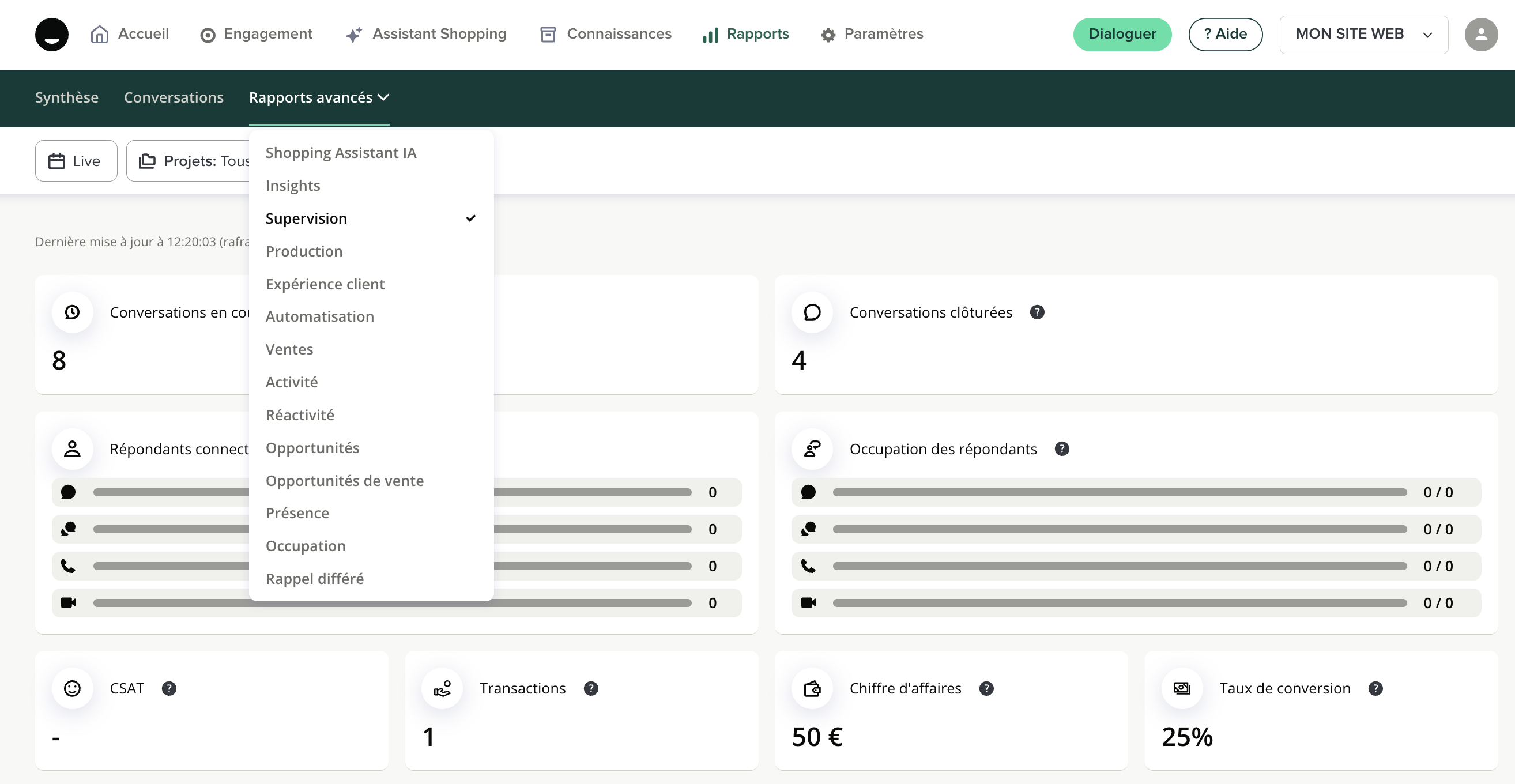Image resolution: width=1515 pixels, height=784 pixels.
Task: Click the user profile avatar icon
Action: coord(1480,35)
